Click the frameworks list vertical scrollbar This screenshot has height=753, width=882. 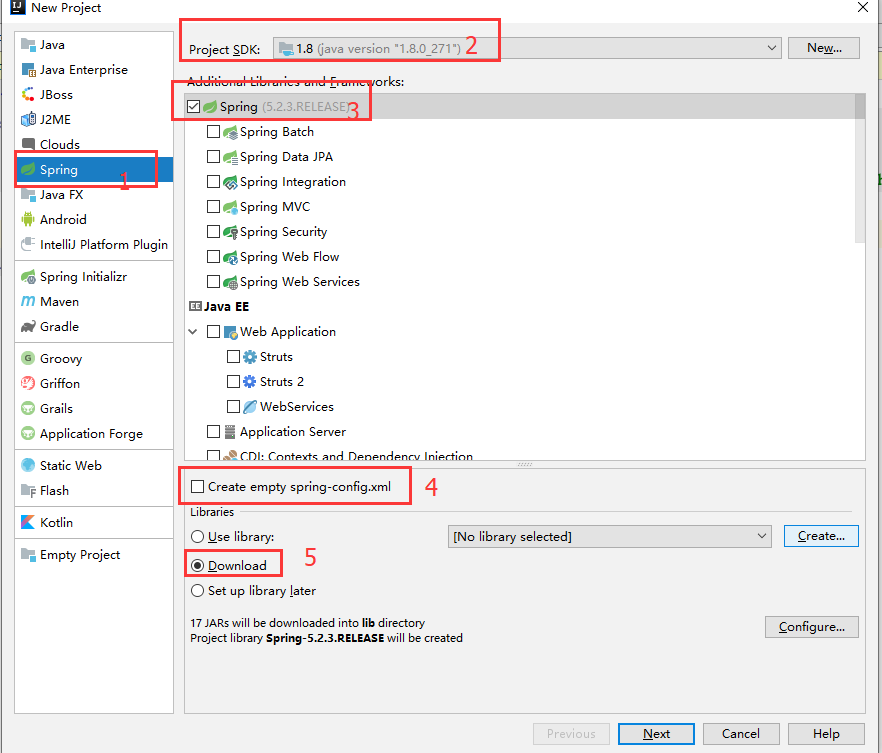pos(860,168)
